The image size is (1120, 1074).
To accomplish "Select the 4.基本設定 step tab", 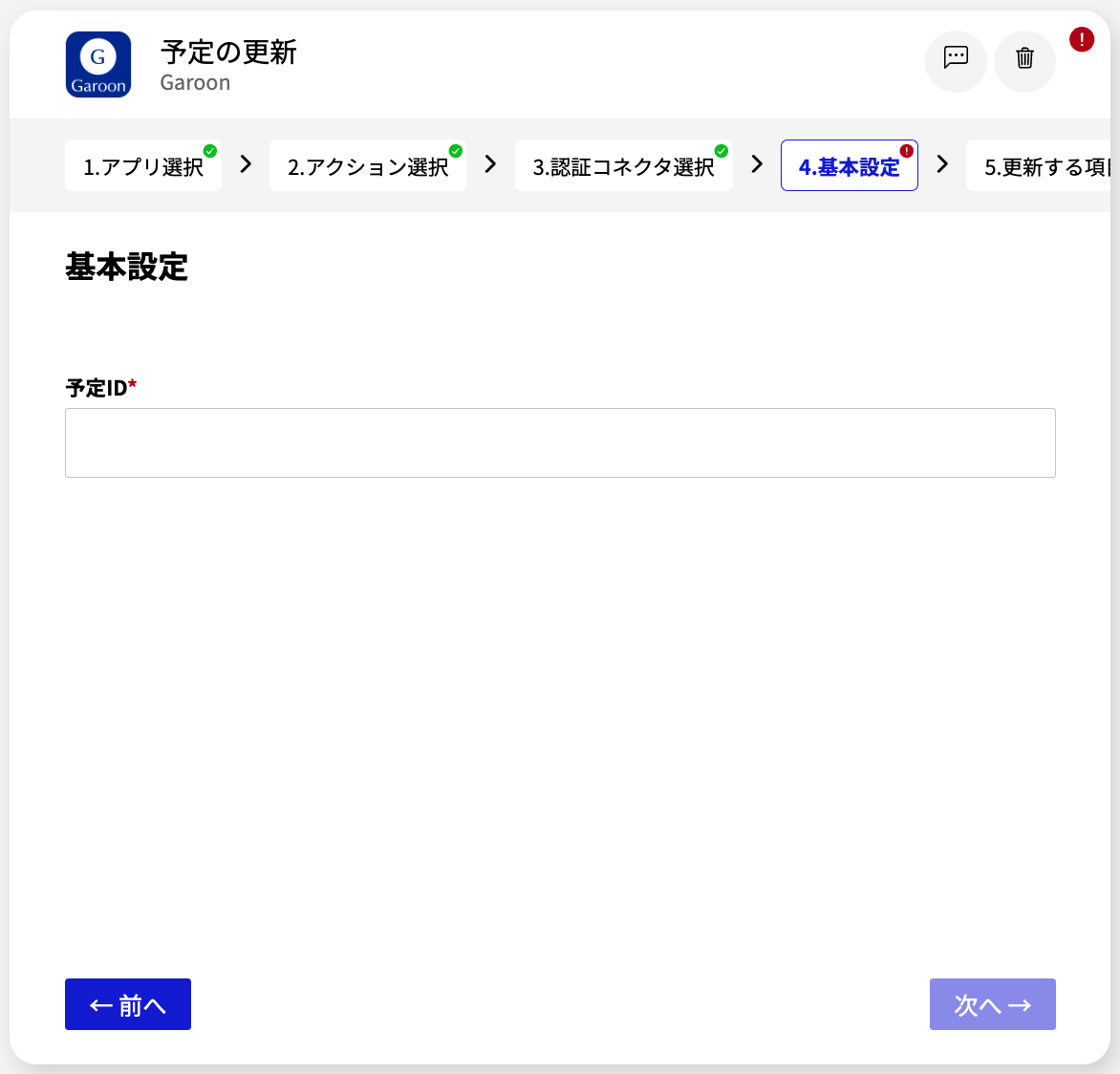I will (850, 165).
